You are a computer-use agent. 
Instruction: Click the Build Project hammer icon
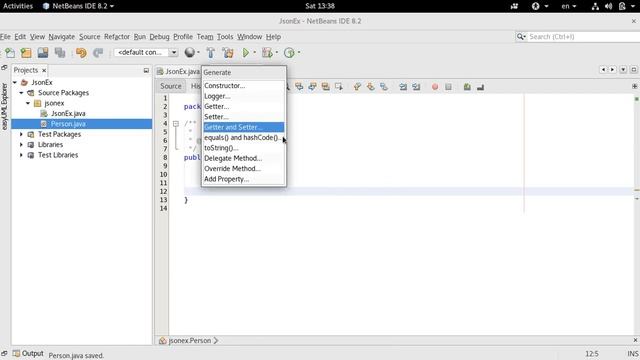click(x=211, y=53)
